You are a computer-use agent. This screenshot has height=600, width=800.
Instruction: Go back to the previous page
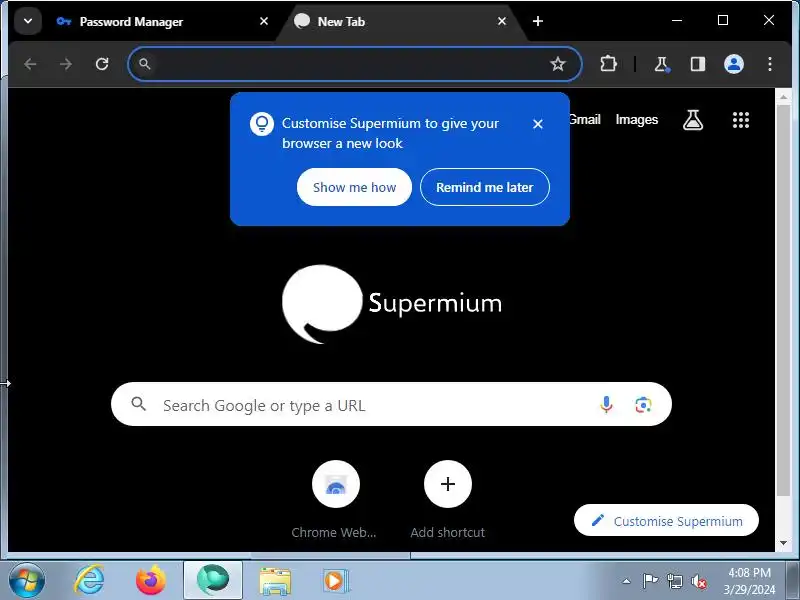click(x=30, y=64)
